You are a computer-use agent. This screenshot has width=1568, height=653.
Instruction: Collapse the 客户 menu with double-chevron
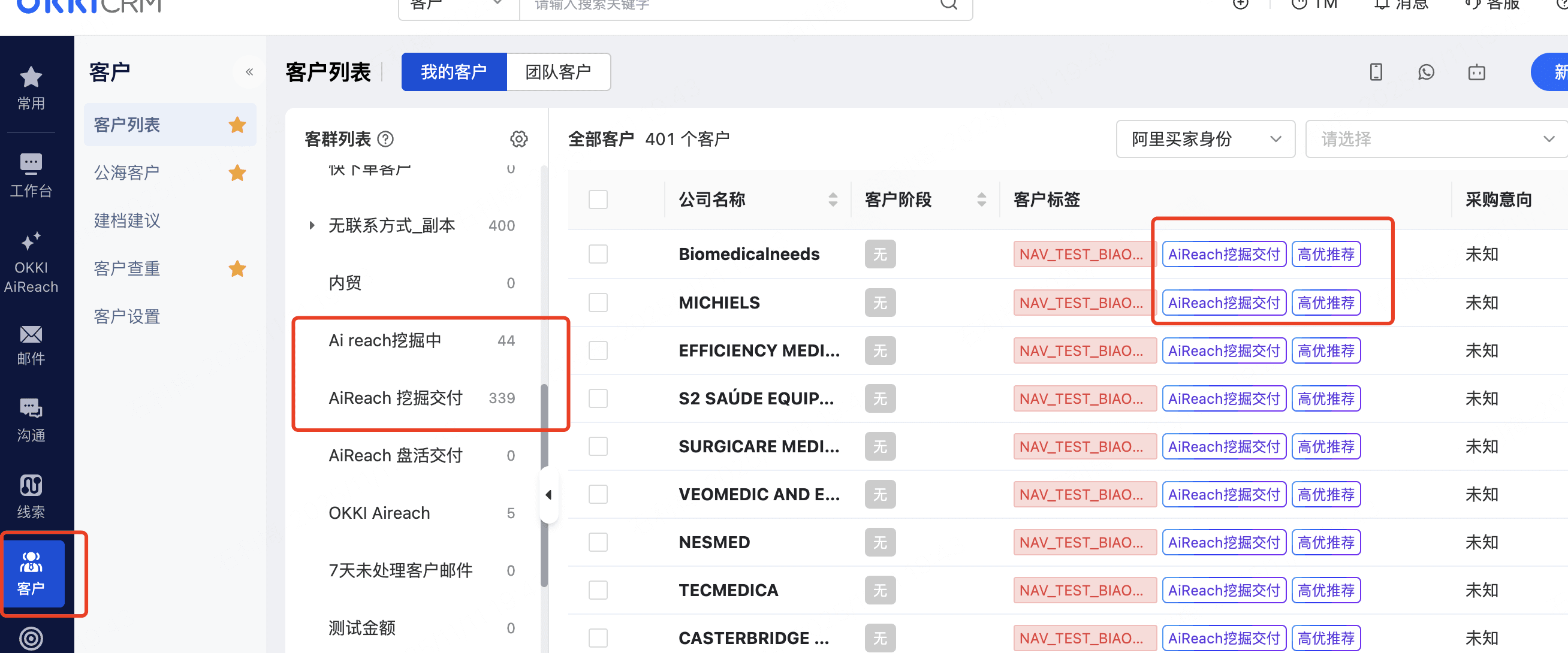coord(249,72)
